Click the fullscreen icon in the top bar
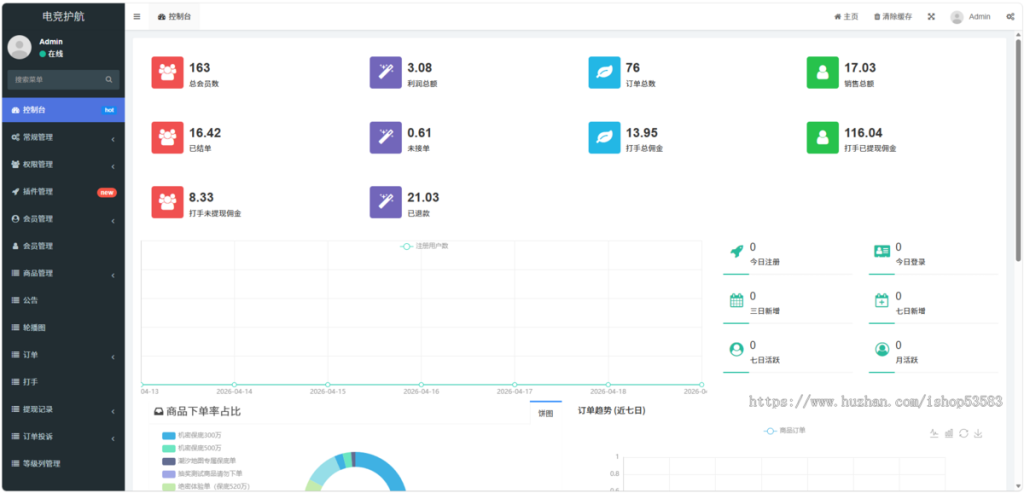The image size is (1024, 493). coord(931,17)
